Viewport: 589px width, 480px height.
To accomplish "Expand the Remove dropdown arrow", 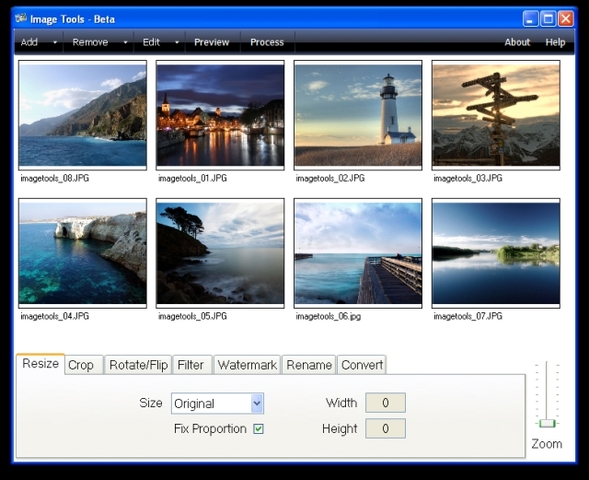I will pos(125,42).
